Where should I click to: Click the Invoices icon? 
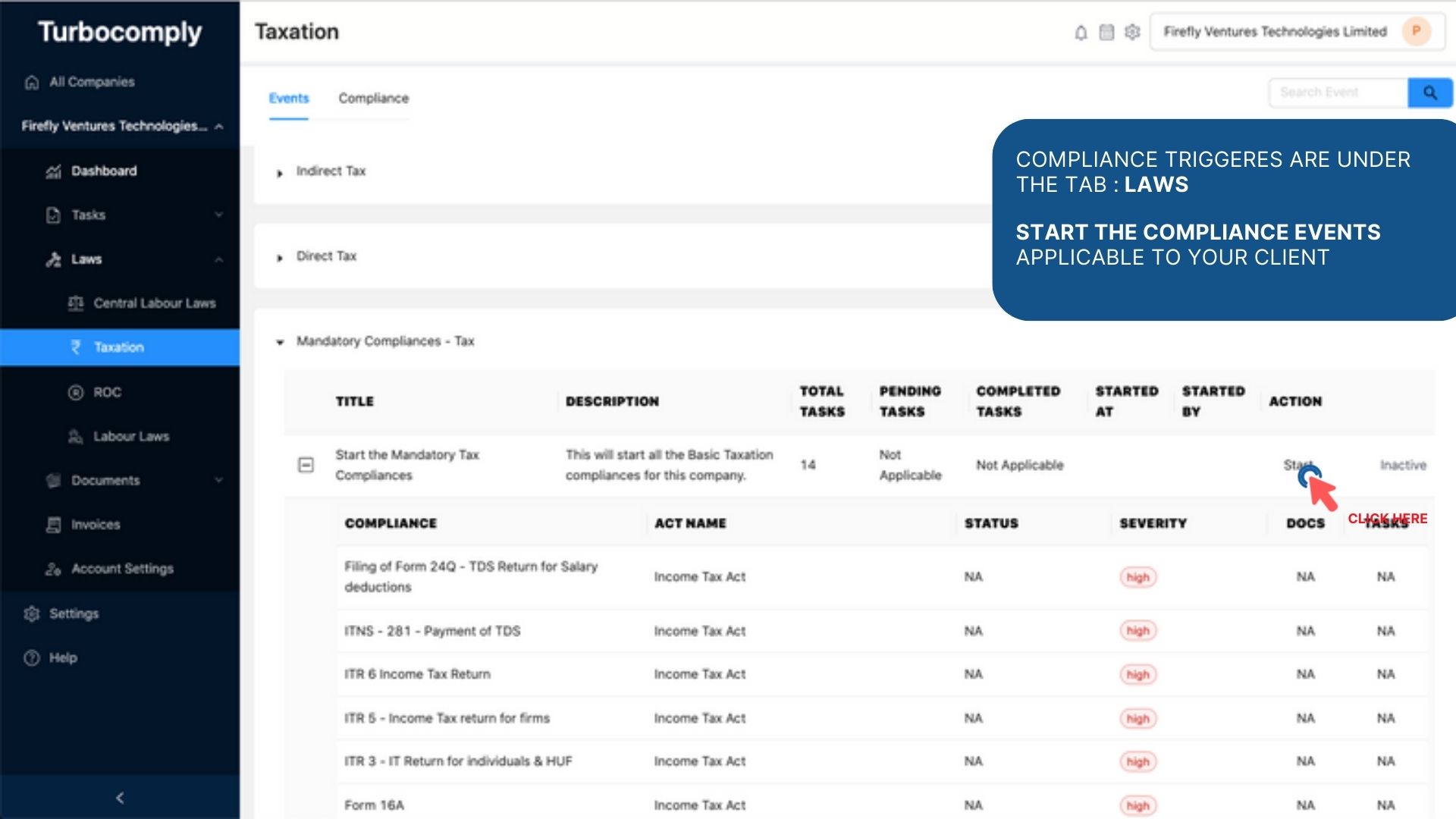(x=52, y=524)
